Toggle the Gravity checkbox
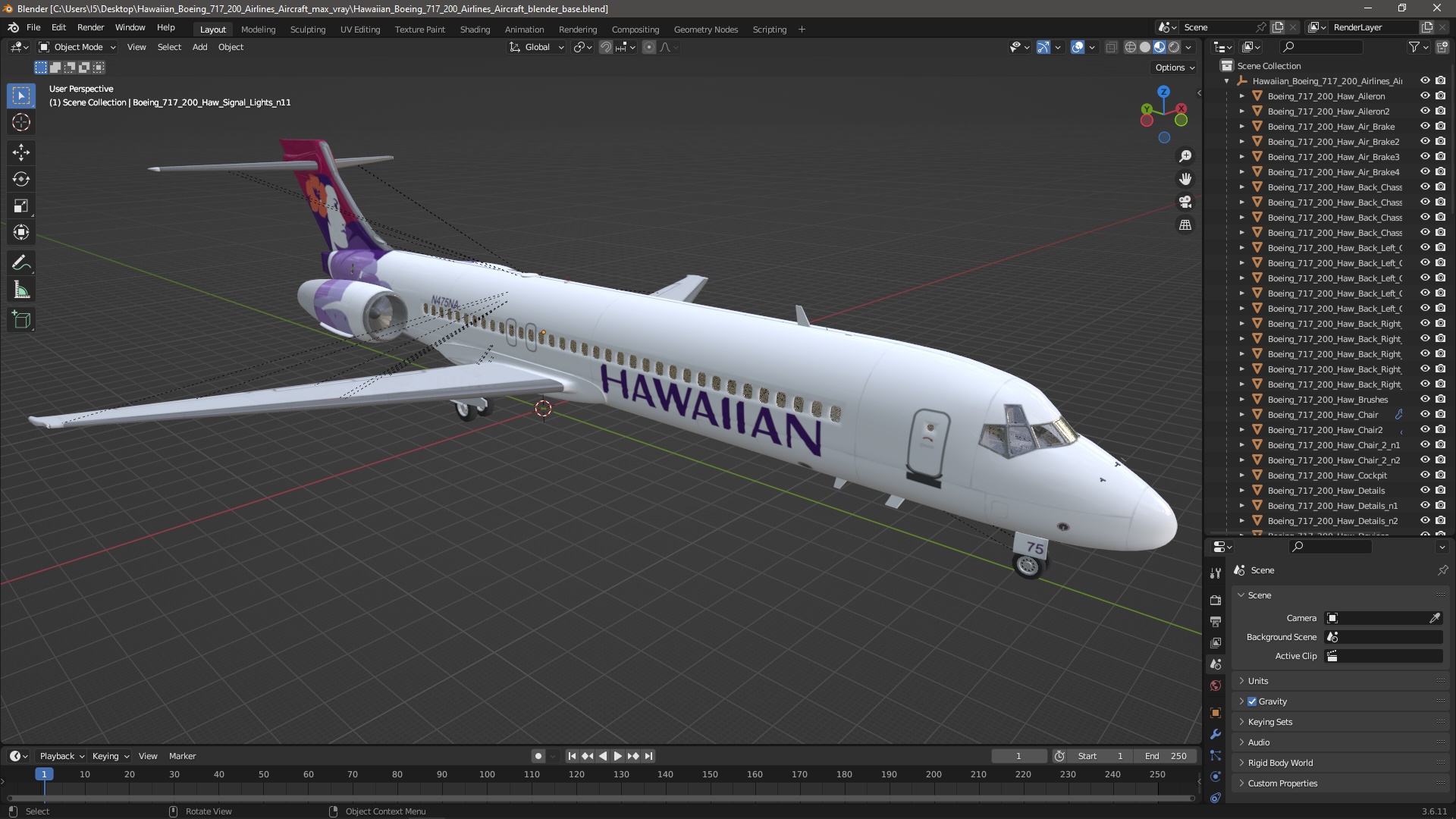This screenshot has height=819, width=1456. click(x=1252, y=701)
